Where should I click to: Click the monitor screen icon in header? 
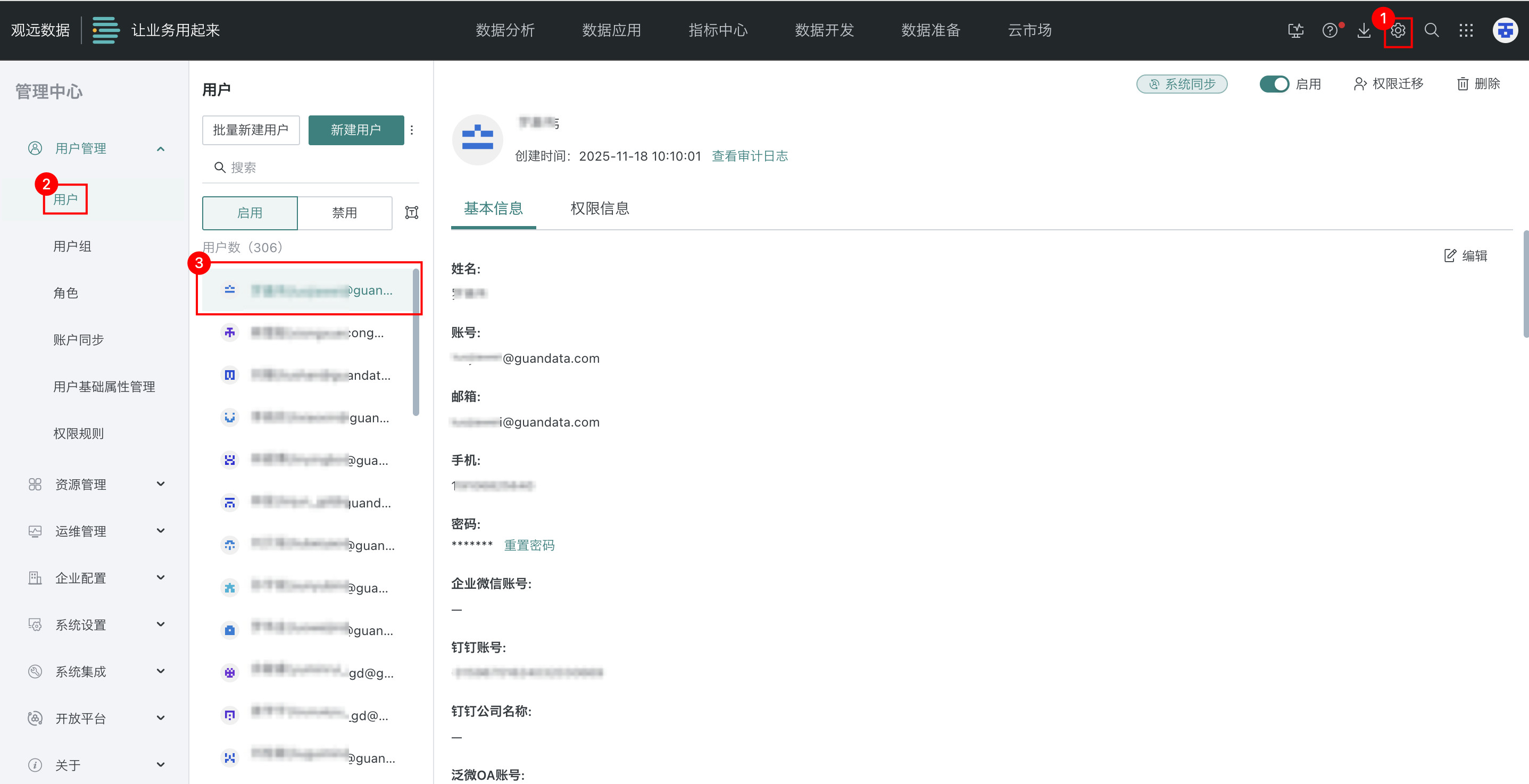[1296, 30]
